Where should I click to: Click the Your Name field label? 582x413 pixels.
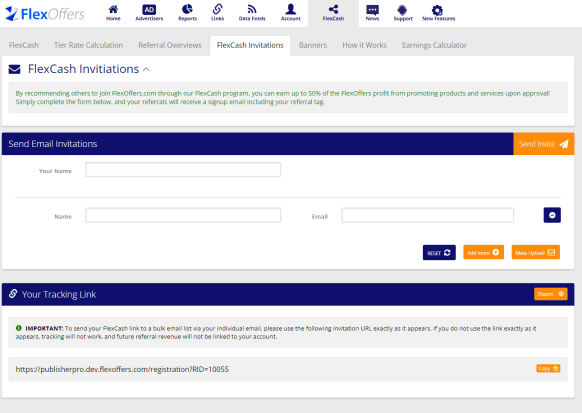pos(55,171)
